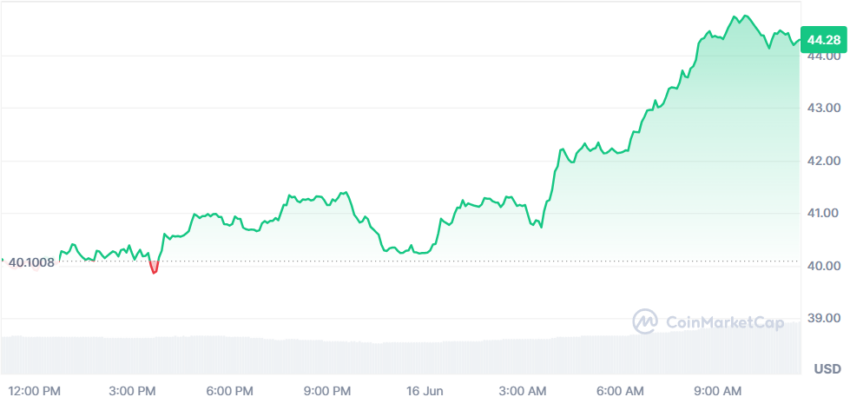The image size is (850, 397).
Task: Click the 39.00 price axis label
Action: (x=823, y=318)
